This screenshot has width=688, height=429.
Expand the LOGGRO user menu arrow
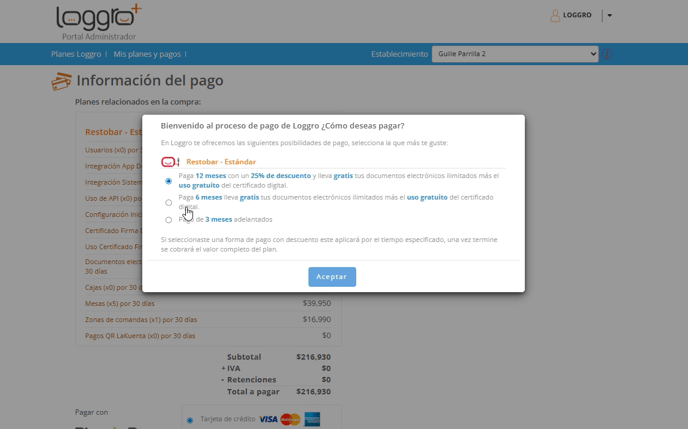(610, 16)
